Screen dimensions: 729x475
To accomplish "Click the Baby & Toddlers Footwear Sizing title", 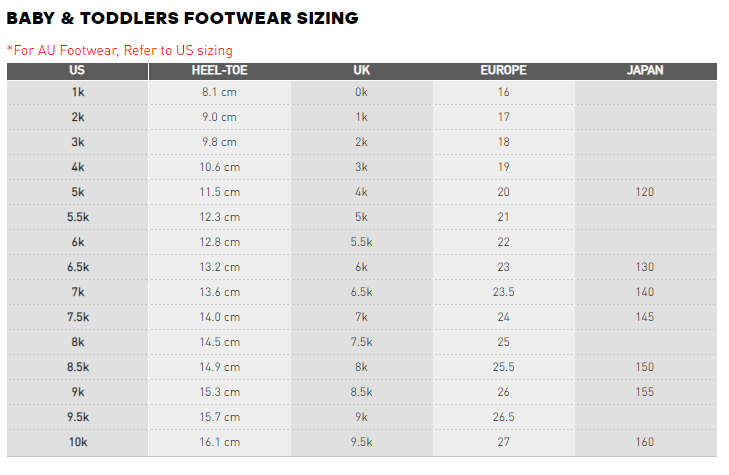I will point(182,18).
